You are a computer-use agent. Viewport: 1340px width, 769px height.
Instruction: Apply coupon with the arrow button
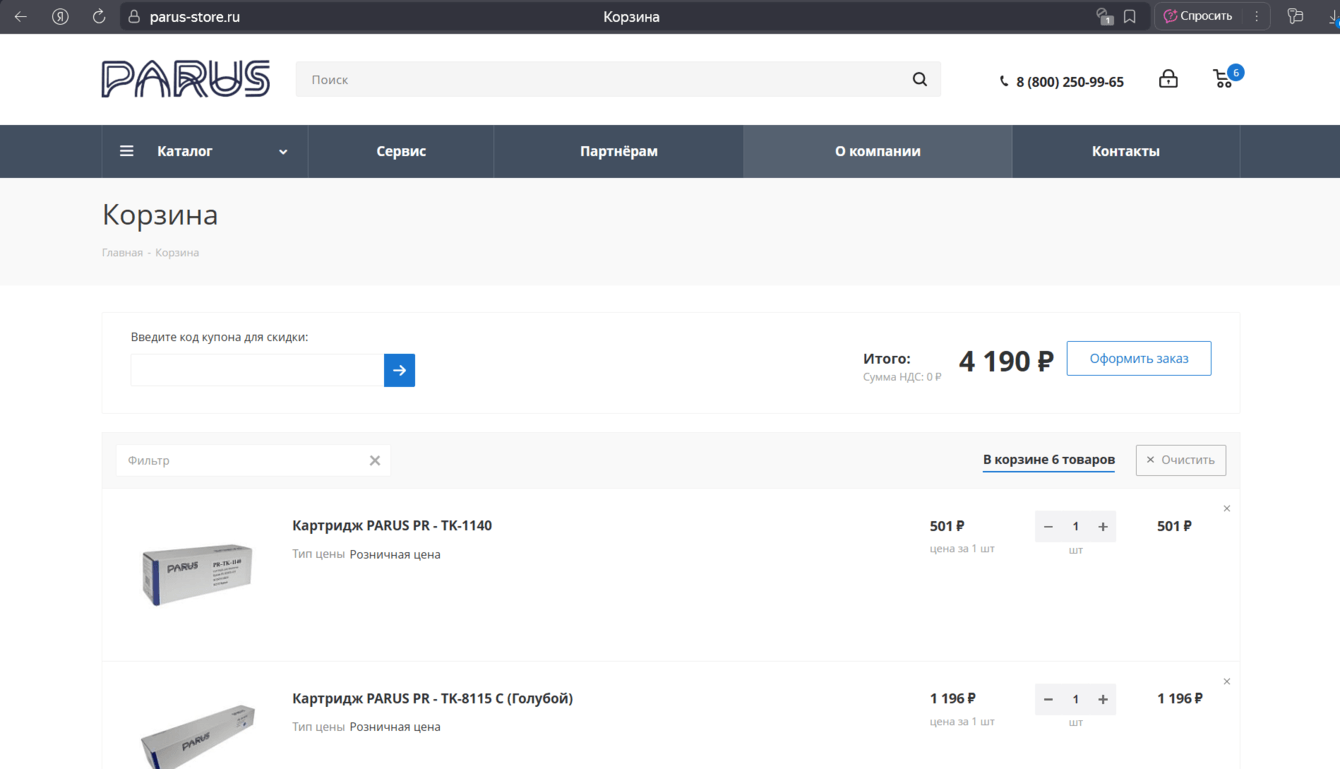tap(399, 370)
